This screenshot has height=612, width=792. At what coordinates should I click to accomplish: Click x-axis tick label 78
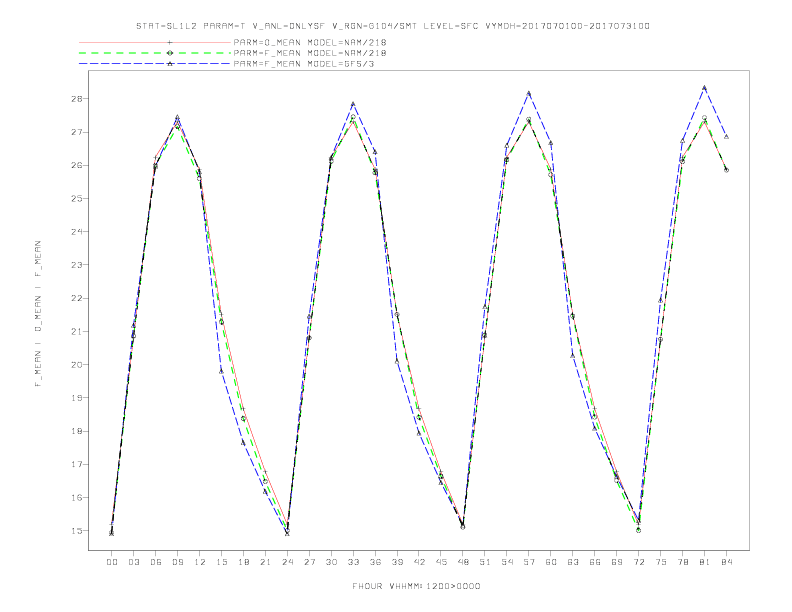click(x=682, y=562)
